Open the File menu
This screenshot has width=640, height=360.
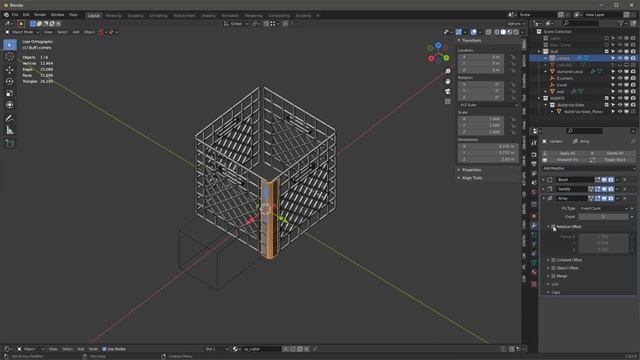(x=15, y=15)
